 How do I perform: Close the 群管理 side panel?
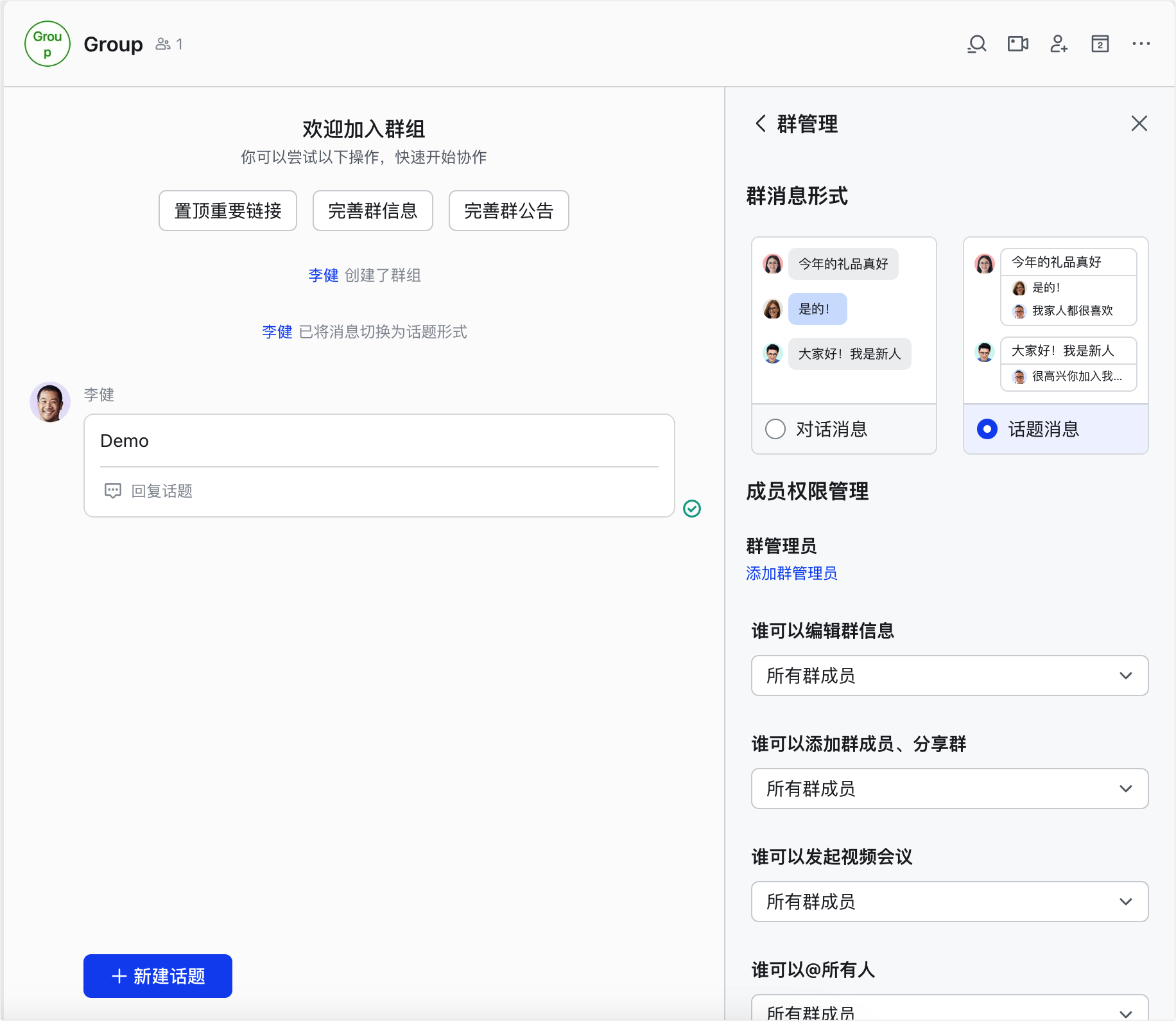(1139, 123)
